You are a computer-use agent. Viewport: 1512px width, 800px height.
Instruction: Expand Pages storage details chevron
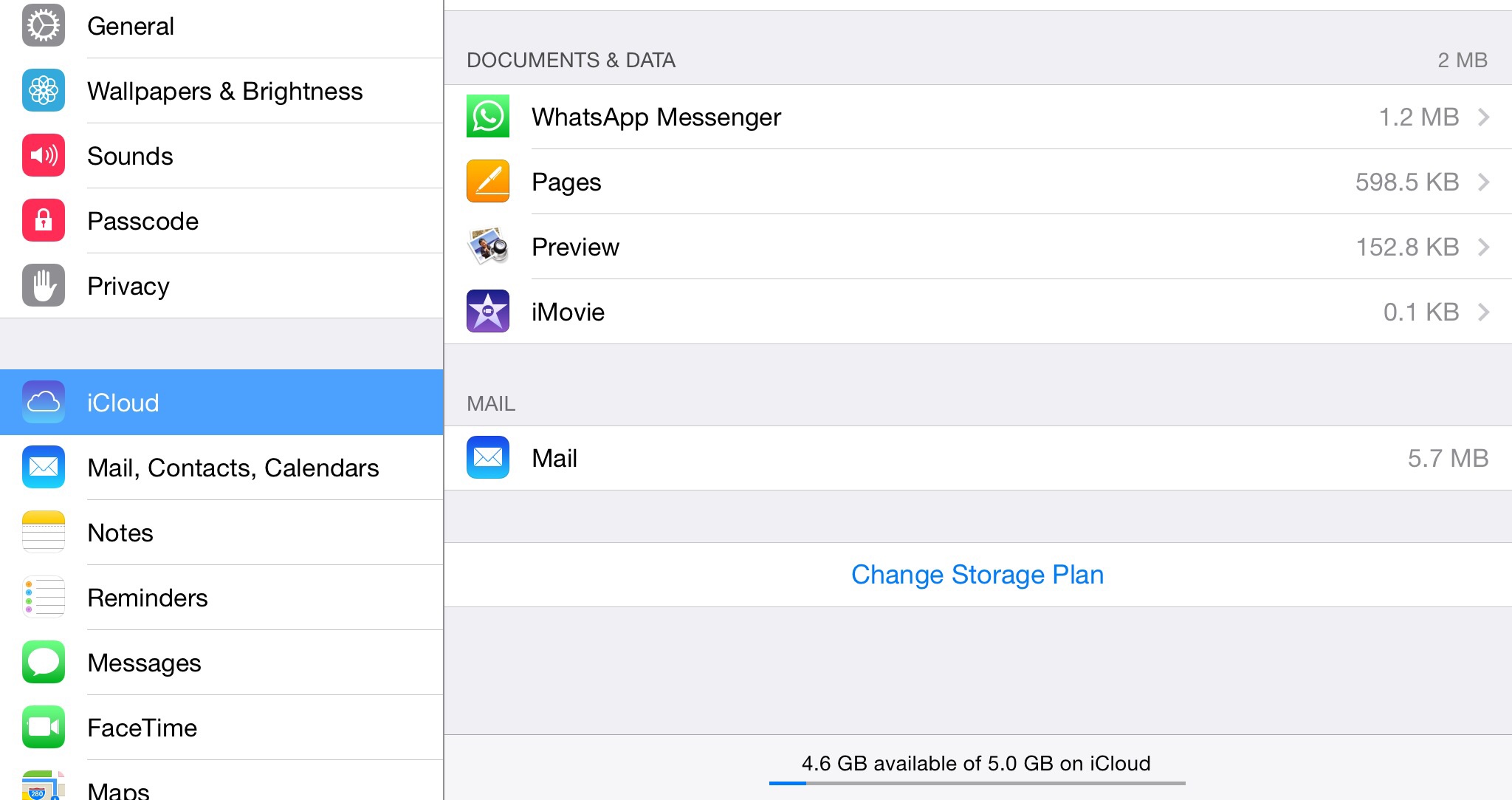(1484, 182)
